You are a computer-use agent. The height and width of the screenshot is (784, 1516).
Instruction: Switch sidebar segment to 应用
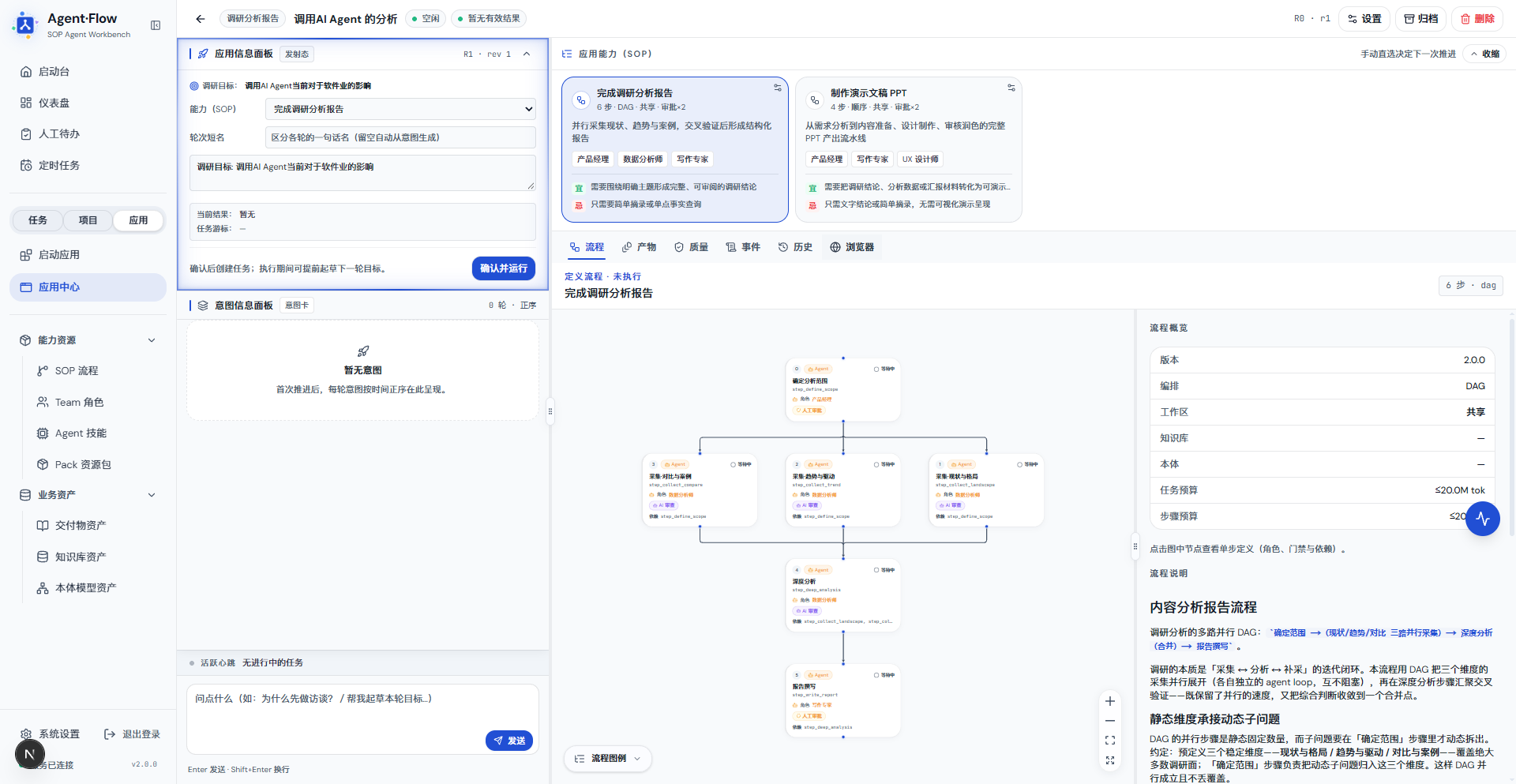coord(138,220)
